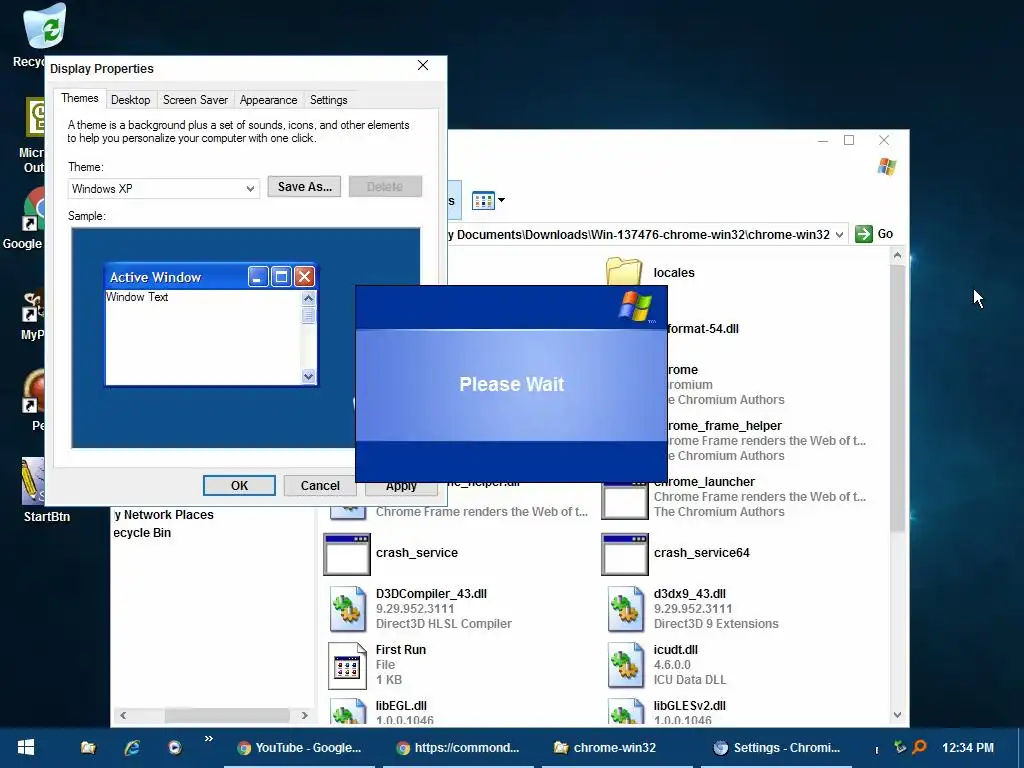Click the greyed-out Delete button
1024x768 pixels.
[385, 187]
